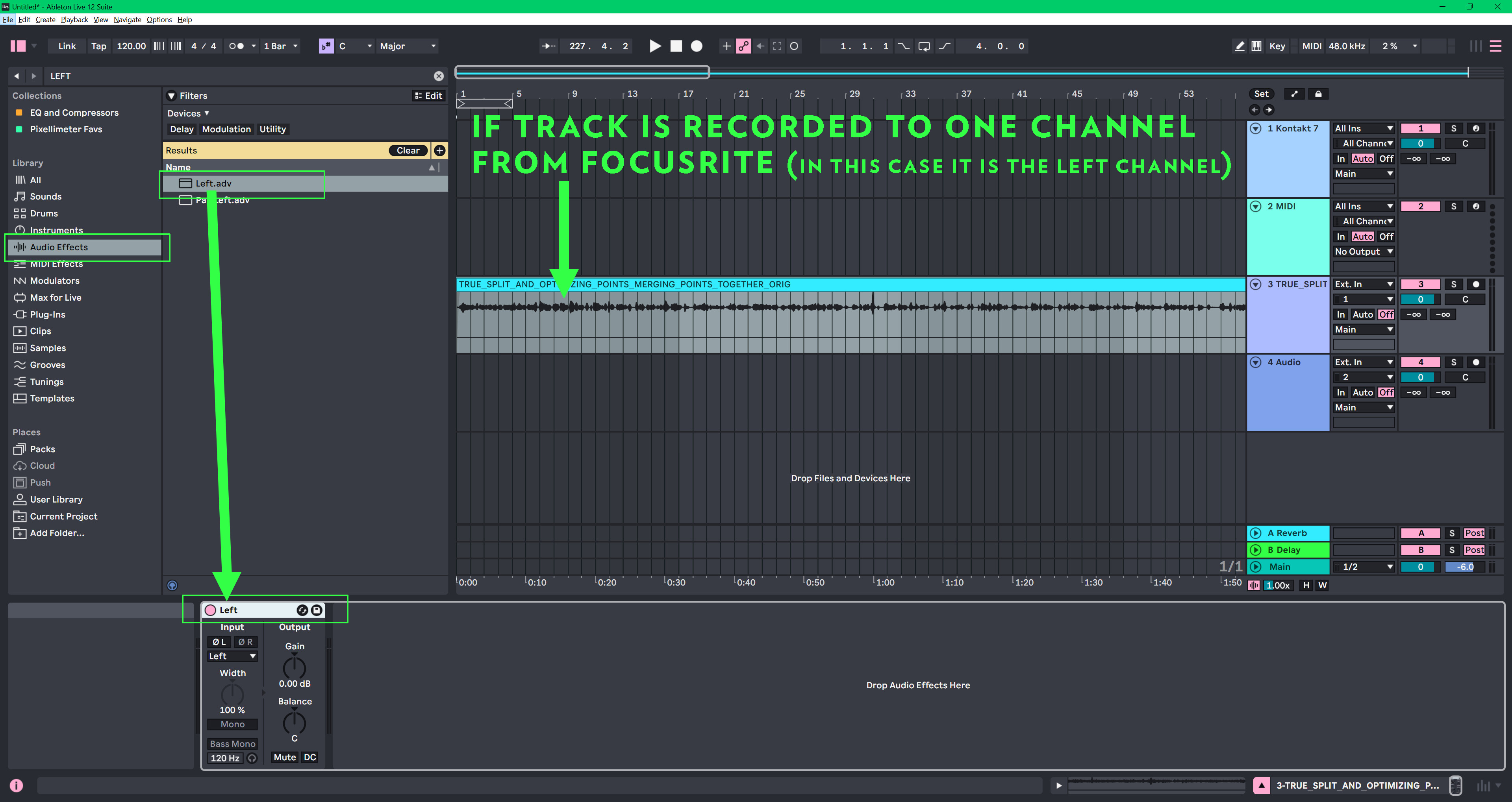Open the 1 Bar quantization dropdown
The height and width of the screenshot is (802, 1512).
point(280,46)
